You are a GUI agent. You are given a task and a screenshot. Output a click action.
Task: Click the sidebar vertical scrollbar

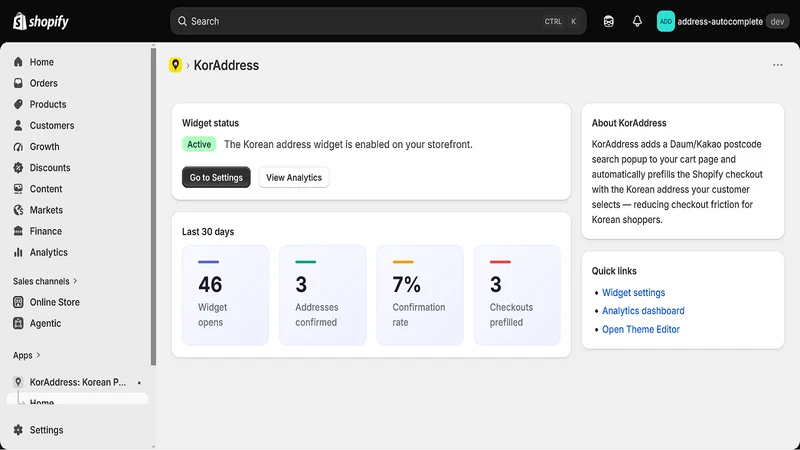click(x=153, y=207)
